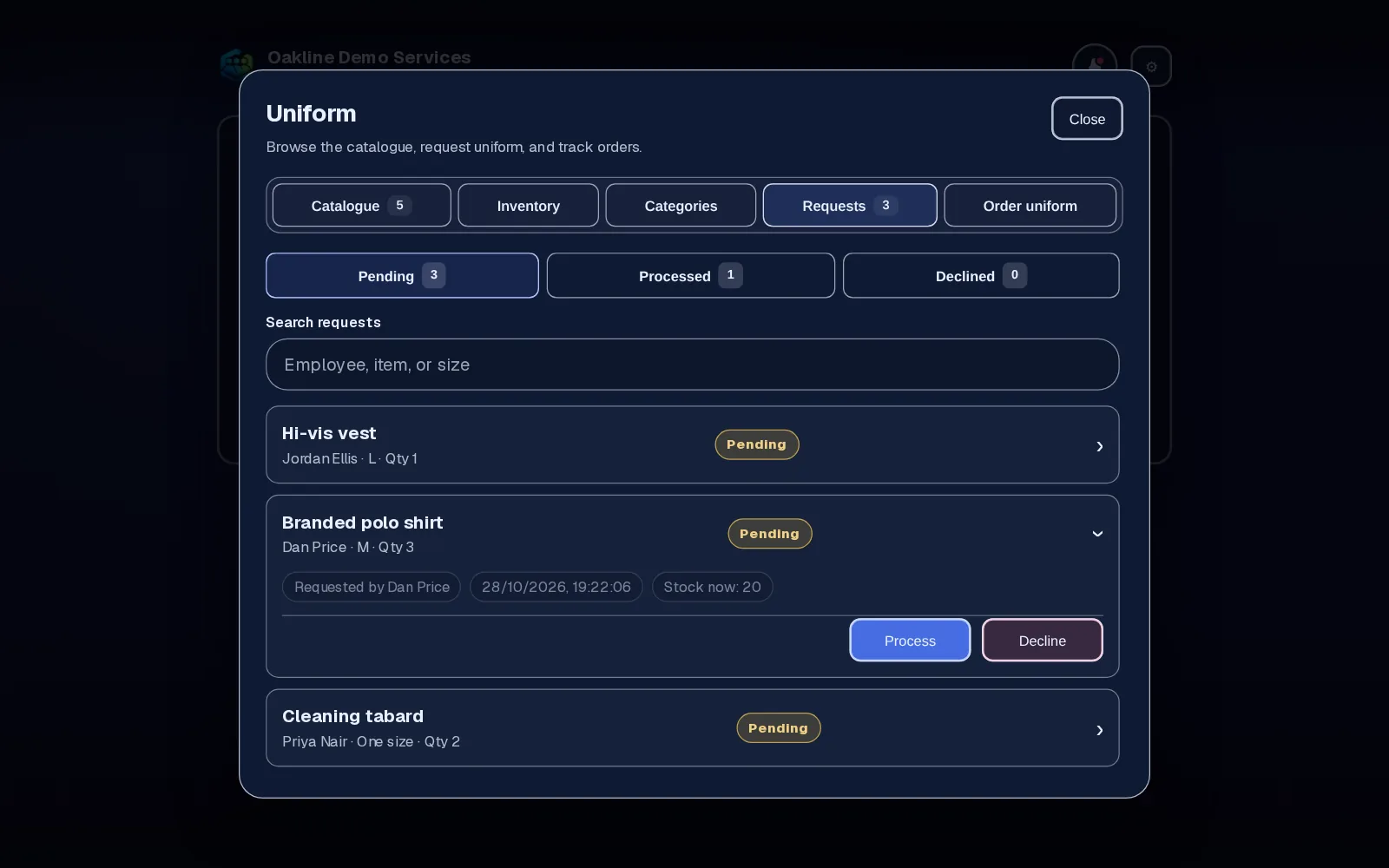This screenshot has height=868, width=1389.
Task: Click the 'Hi-vis vest' title
Action: 329,433
